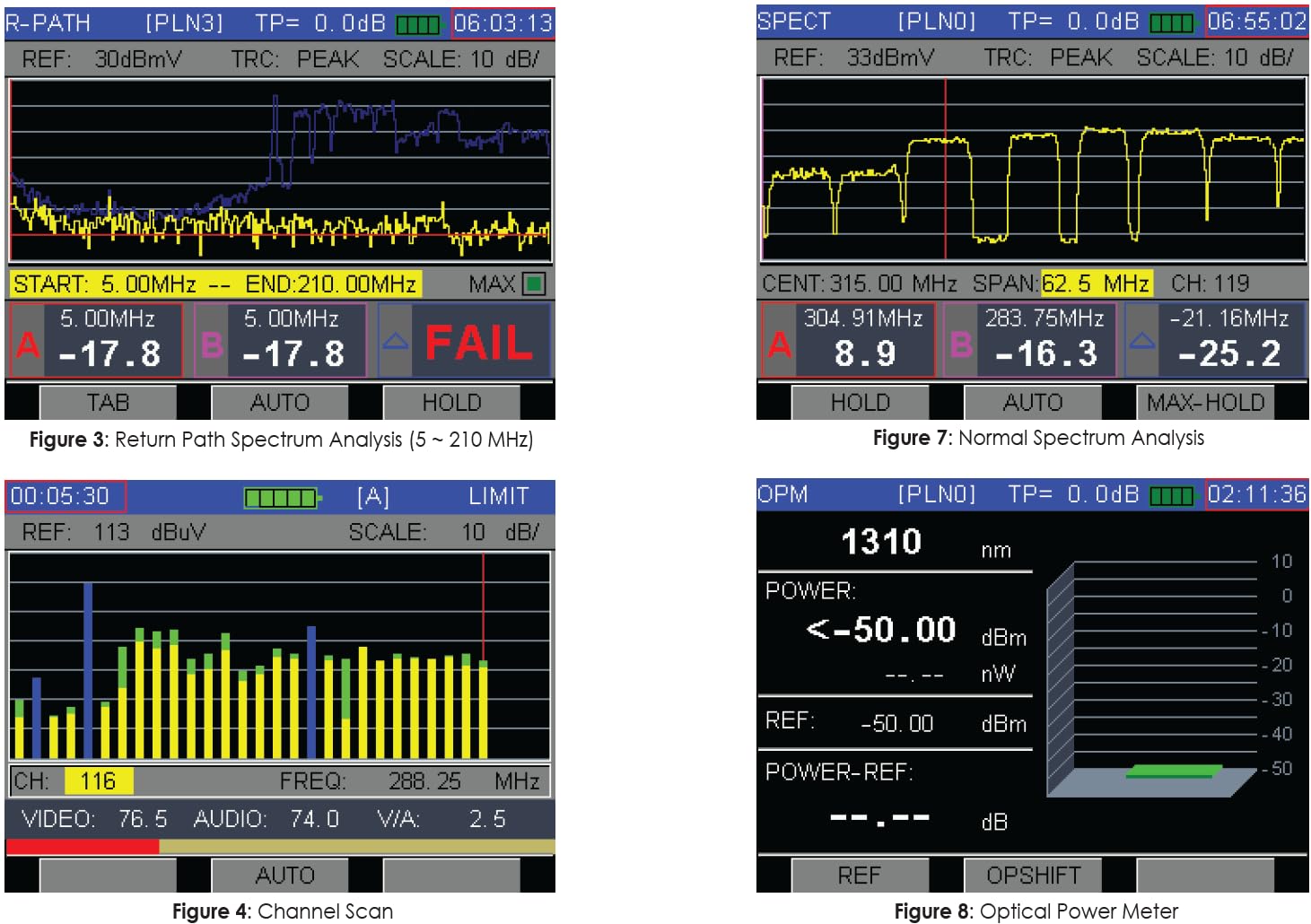This screenshot has height=924, width=1311.
Task: Click the red FAIL result
Action: coord(479,343)
